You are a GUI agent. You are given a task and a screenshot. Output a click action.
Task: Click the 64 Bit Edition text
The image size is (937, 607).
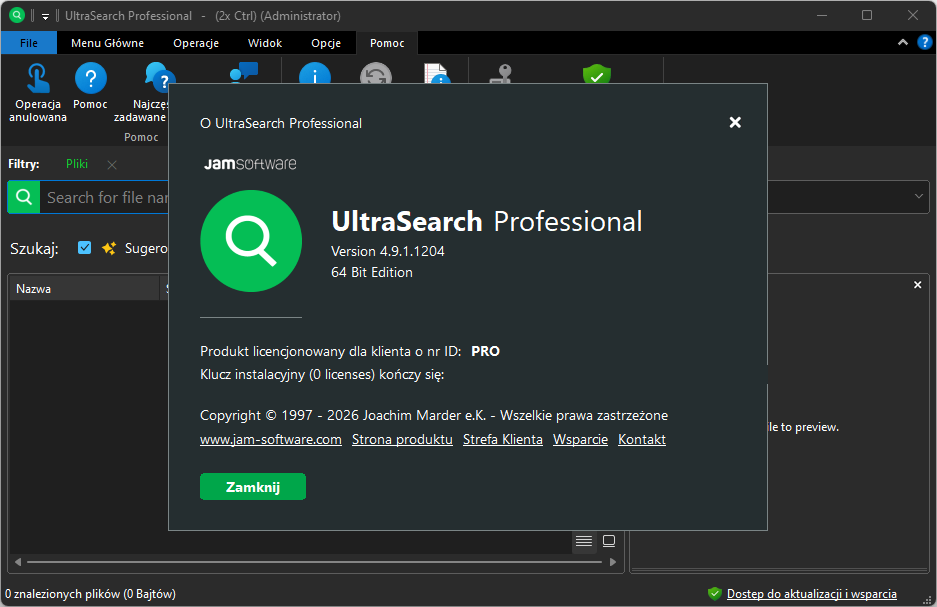(x=372, y=272)
